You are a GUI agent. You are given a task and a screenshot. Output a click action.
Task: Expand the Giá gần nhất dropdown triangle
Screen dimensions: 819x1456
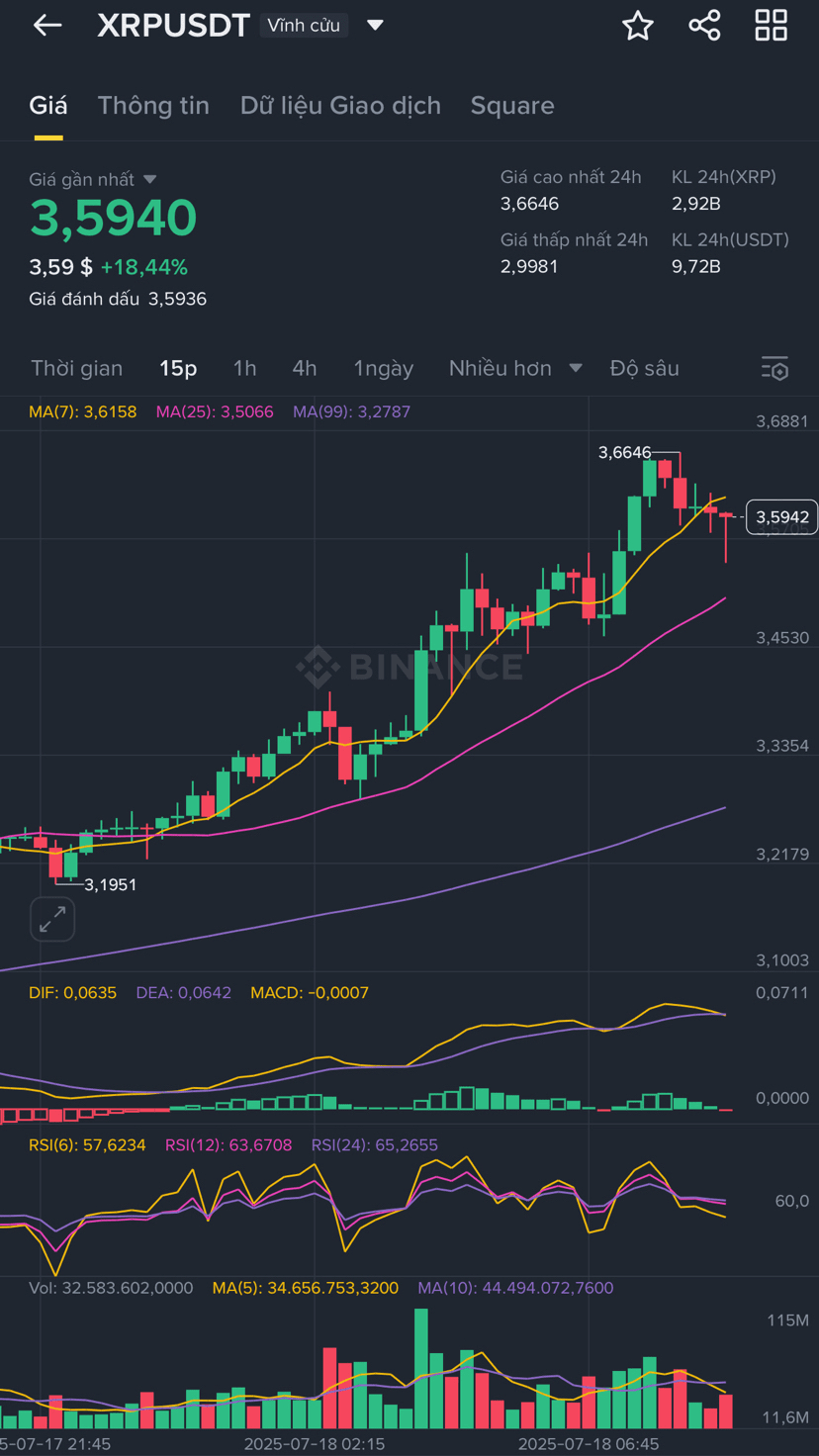[150, 179]
